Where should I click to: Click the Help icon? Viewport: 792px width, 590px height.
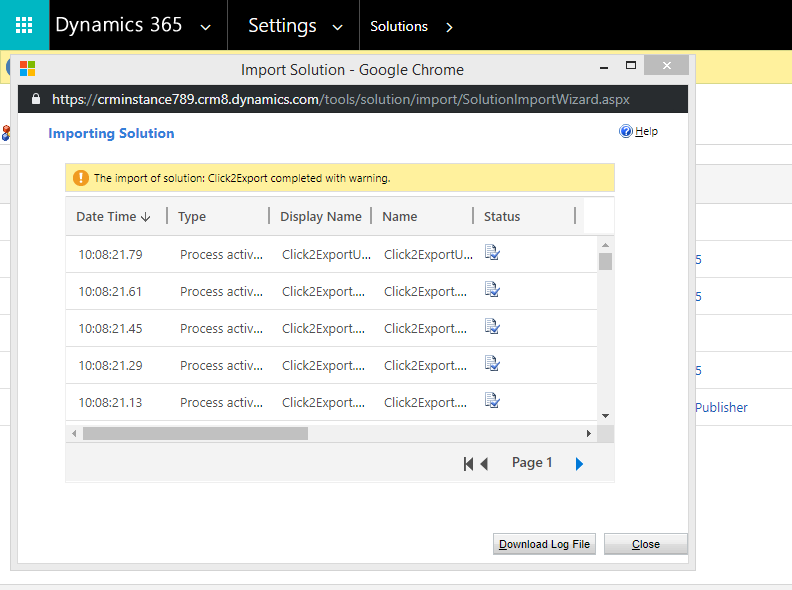(626, 131)
